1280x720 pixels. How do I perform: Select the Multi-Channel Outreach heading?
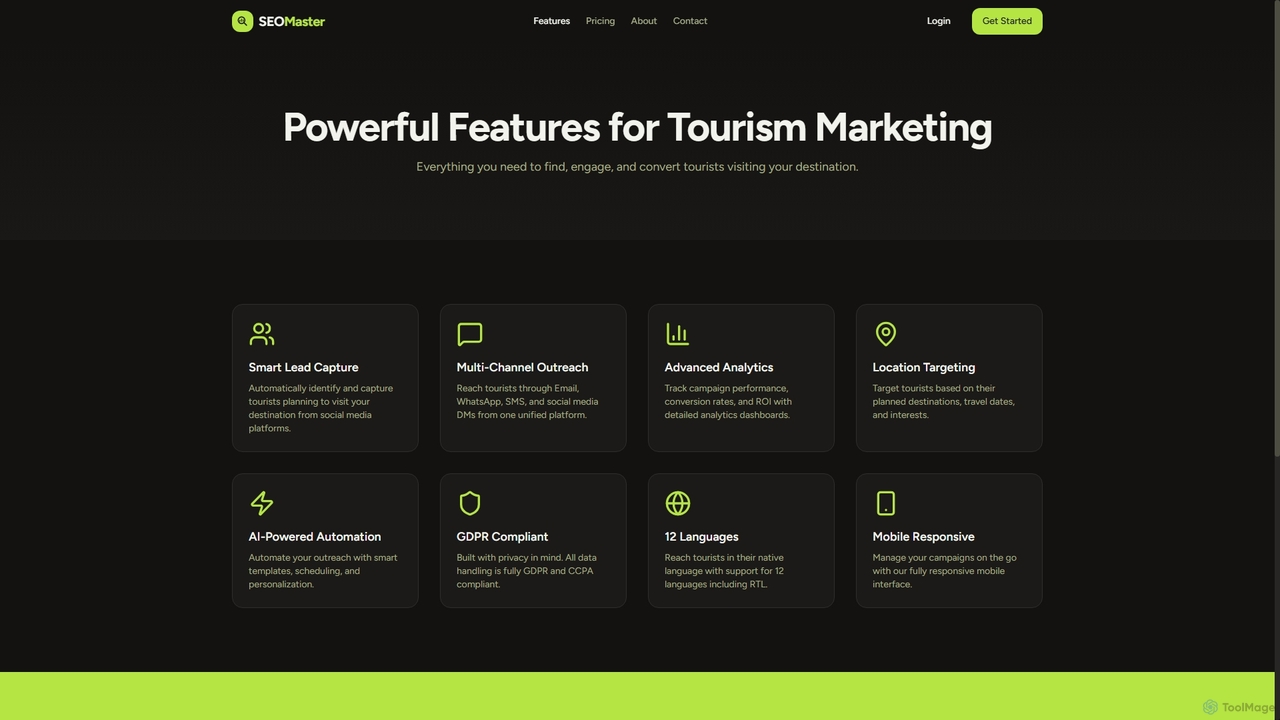(522, 367)
